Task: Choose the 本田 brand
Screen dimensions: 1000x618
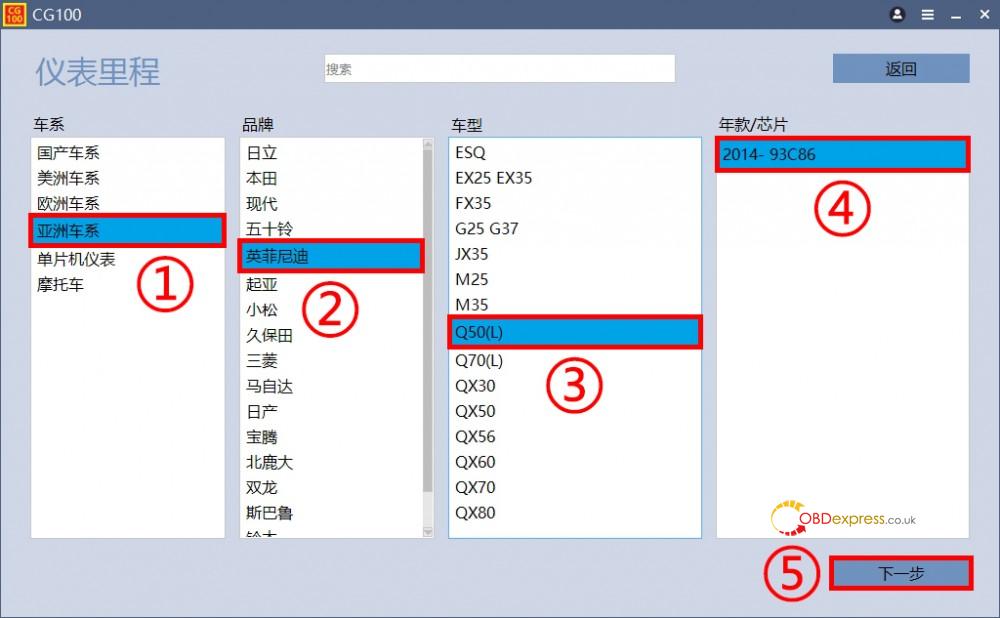Action: coord(332,179)
